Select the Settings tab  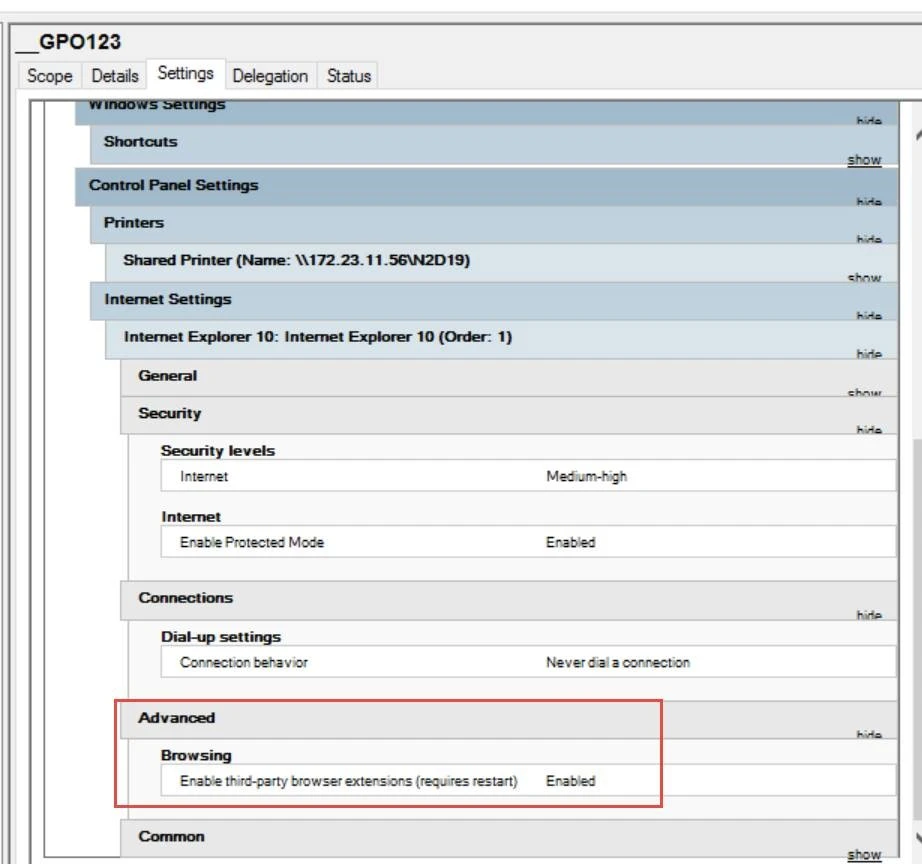tap(185, 74)
